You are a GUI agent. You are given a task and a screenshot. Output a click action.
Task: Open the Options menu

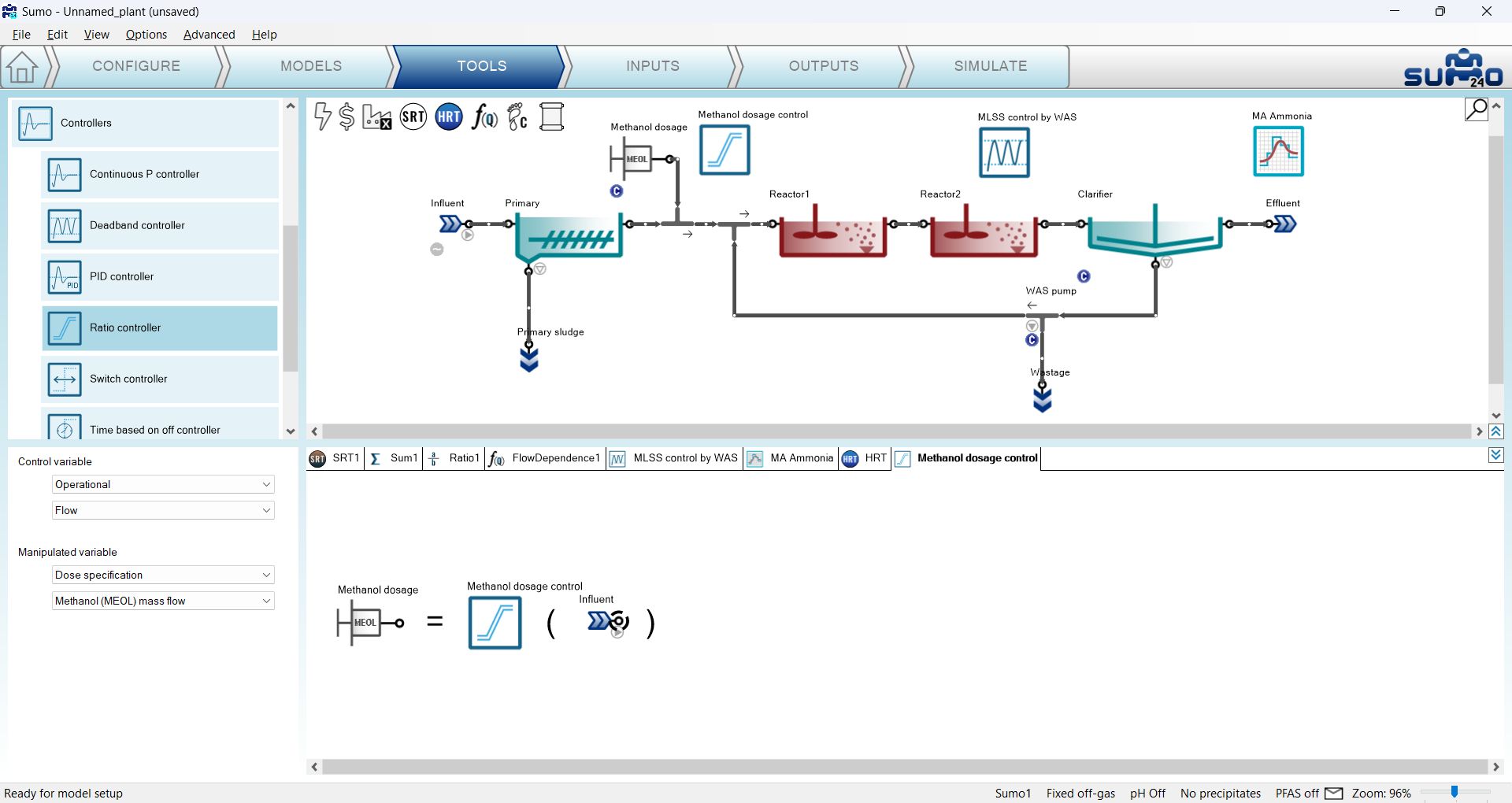[146, 35]
